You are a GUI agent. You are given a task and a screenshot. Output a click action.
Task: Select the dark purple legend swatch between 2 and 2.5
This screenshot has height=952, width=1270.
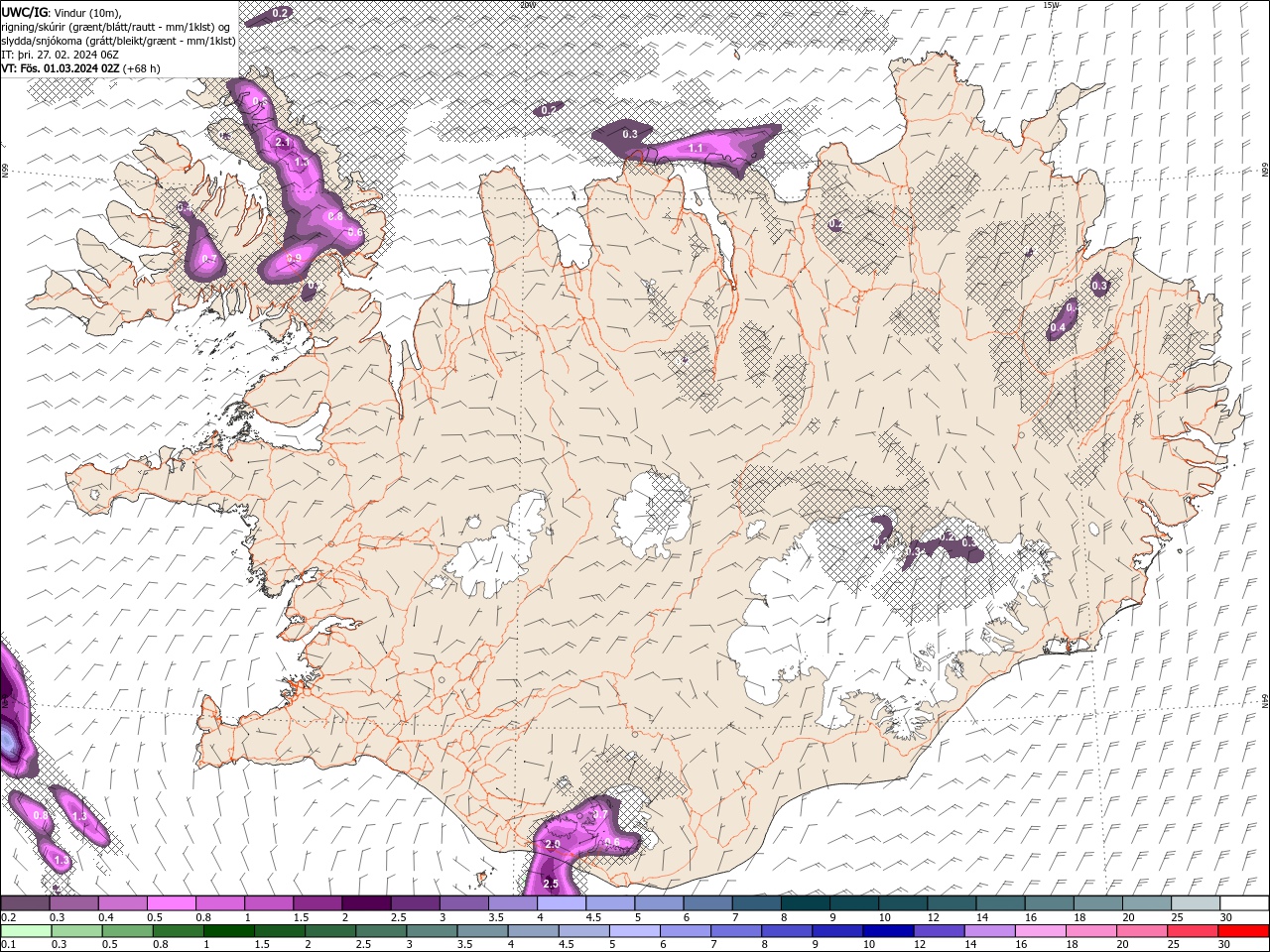click(x=365, y=903)
